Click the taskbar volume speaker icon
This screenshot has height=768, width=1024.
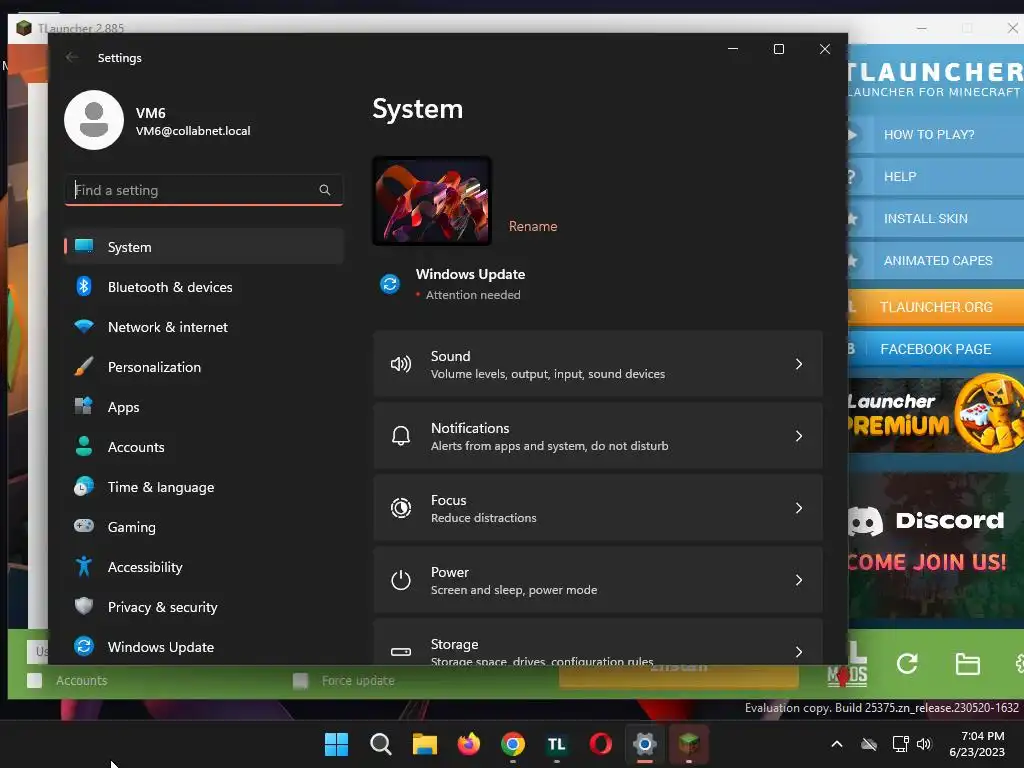pyautogui.click(x=924, y=744)
